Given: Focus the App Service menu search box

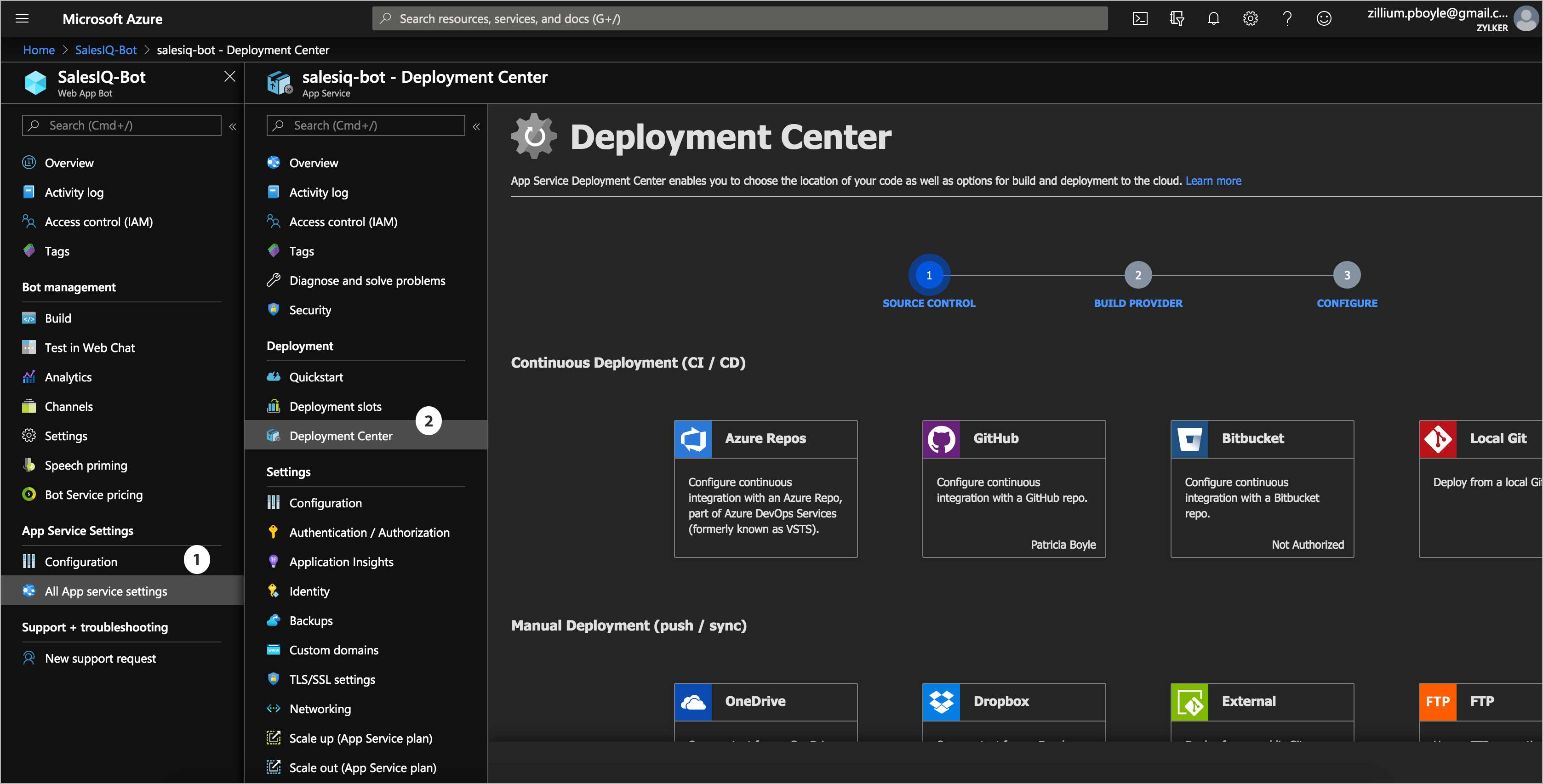Looking at the screenshot, I should coord(366,125).
